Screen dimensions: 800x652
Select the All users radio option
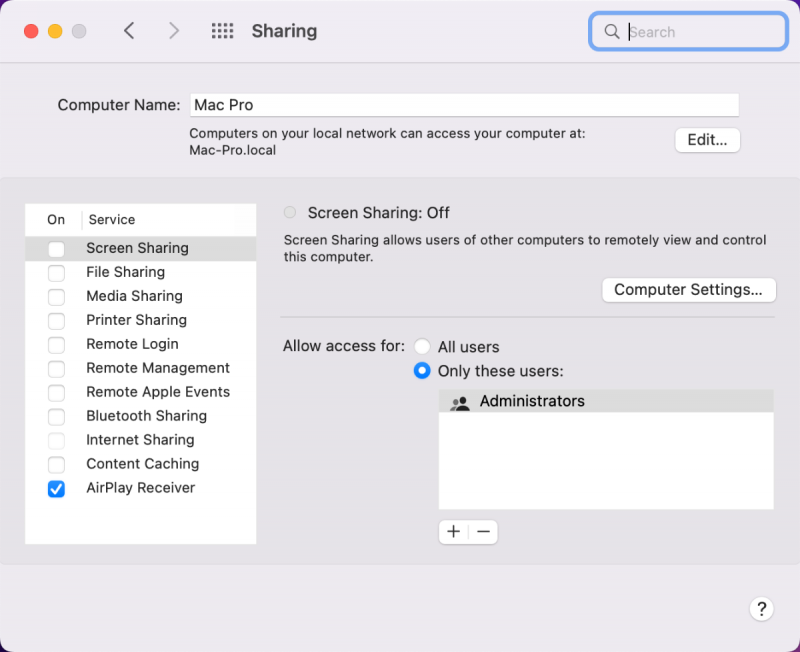point(423,347)
